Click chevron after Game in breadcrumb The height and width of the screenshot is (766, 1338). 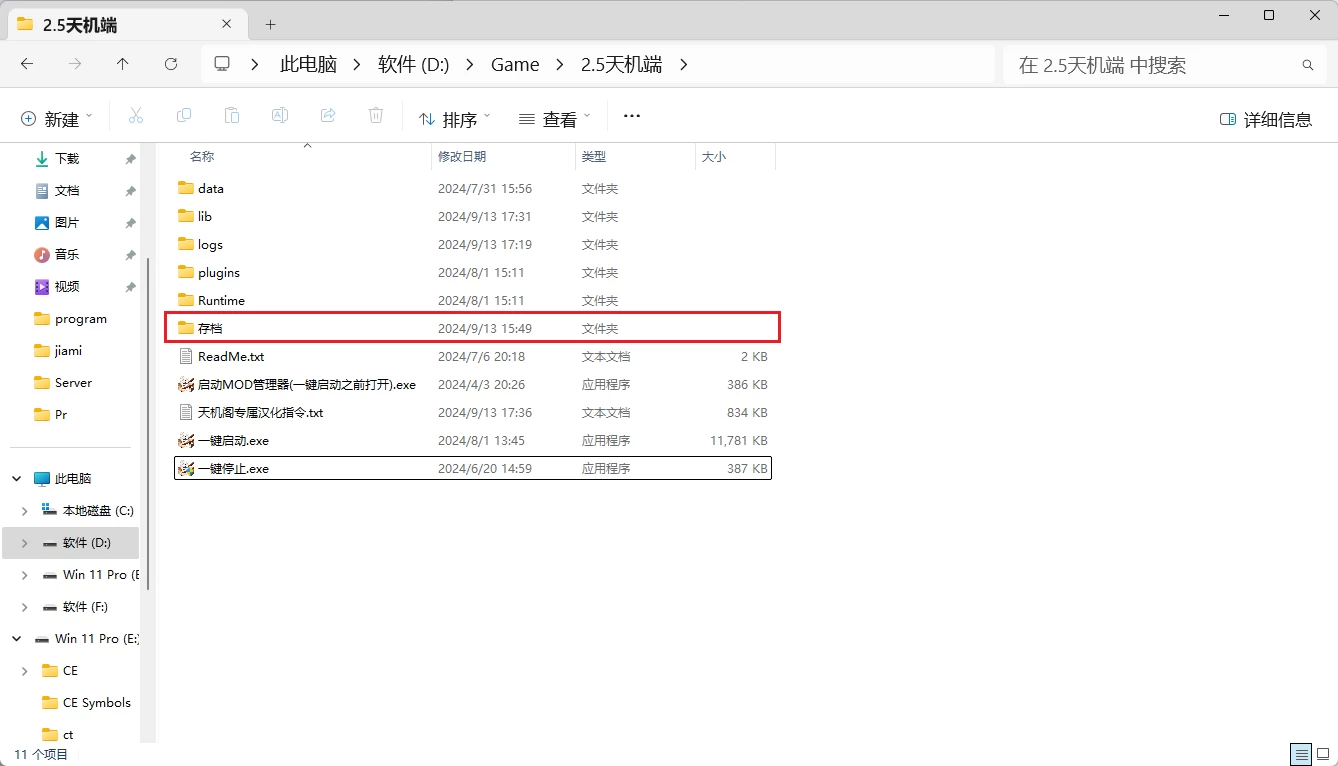click(560, 64)
